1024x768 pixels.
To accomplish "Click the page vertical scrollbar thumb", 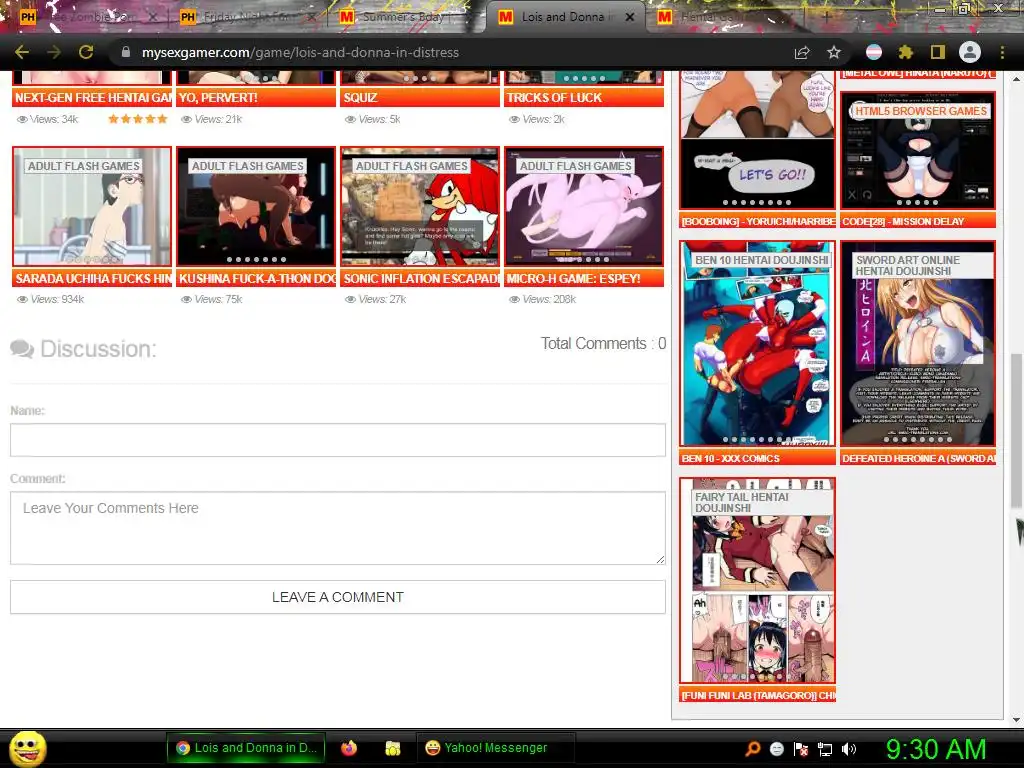I will (x=1016, y=431).
